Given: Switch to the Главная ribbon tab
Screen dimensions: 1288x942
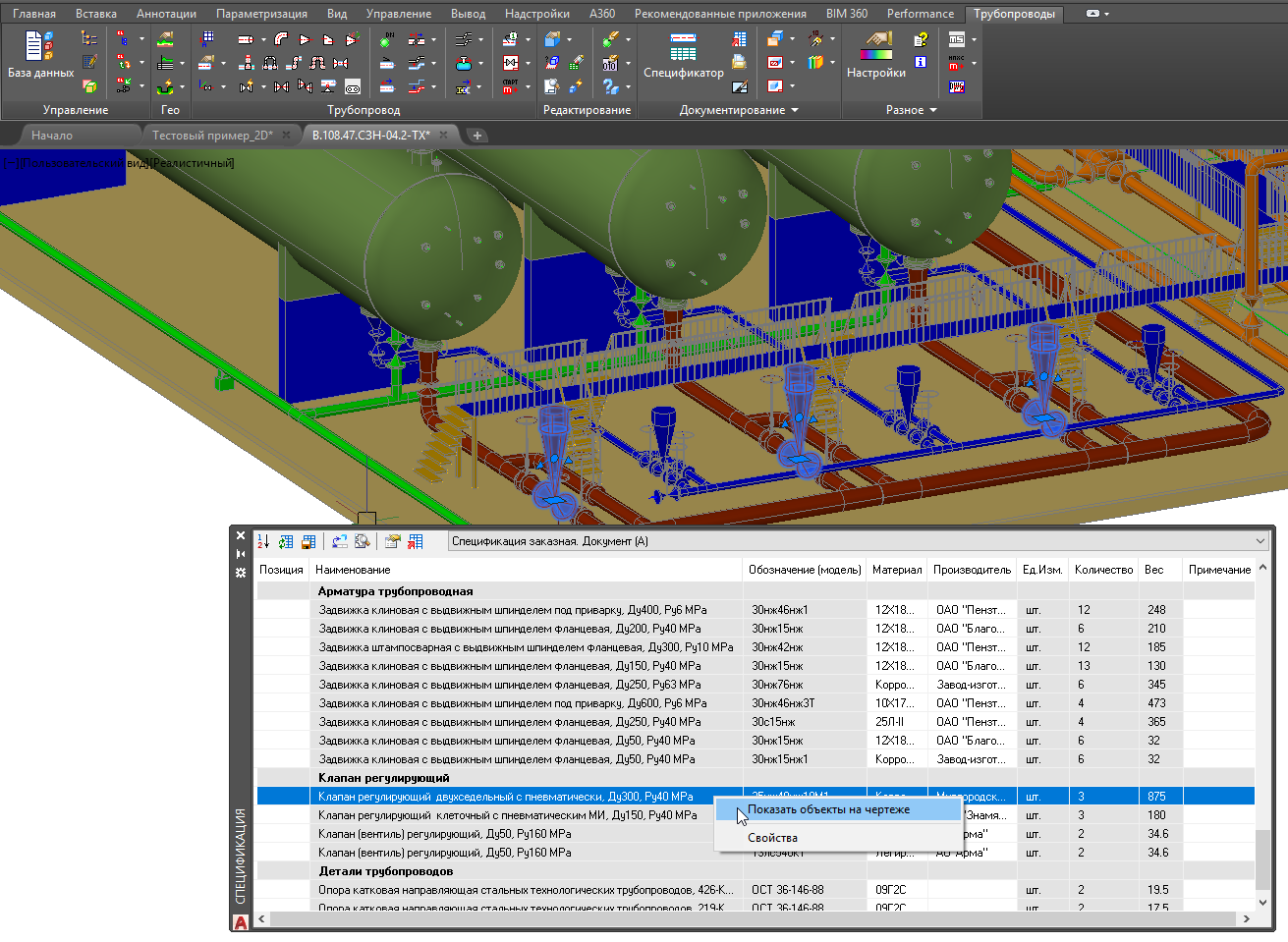Looking at the screenshot, I should coord(34,14).
